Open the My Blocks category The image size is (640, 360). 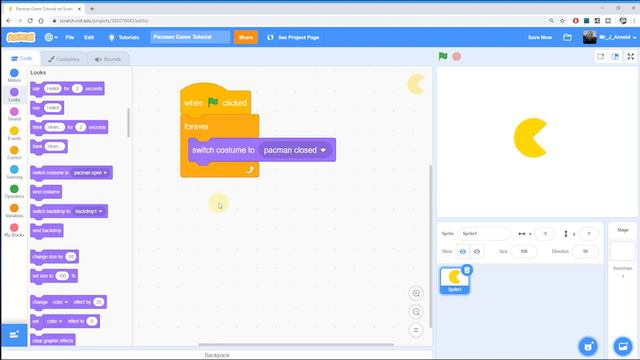[x=14, y=230]
